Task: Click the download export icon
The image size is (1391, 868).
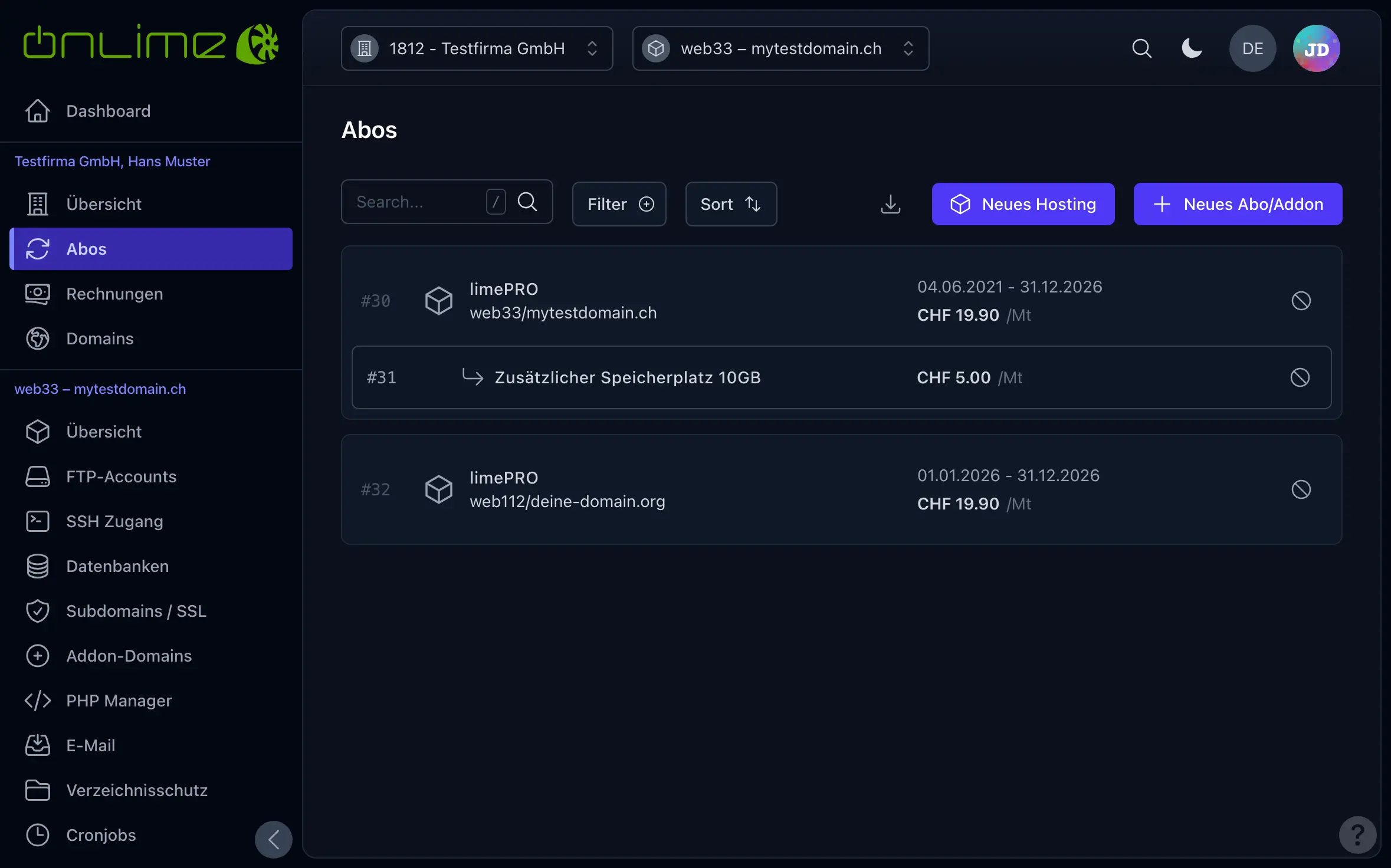Action: tap(890, 204)
